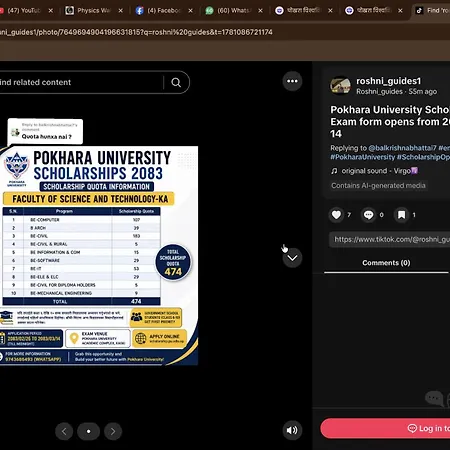Focus the Find related content search field
This screenshot has height=450, width=450.
pyautogui.click(x=80, y=82)
